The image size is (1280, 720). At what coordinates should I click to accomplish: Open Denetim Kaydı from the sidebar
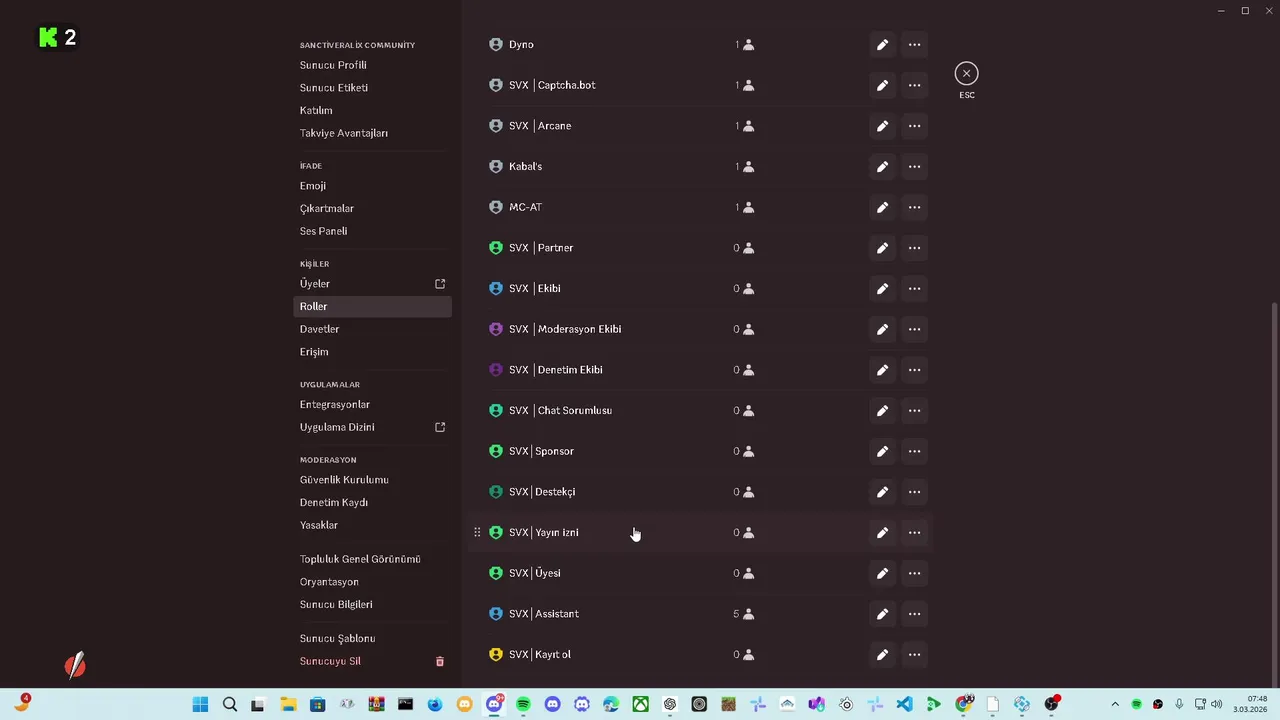(x=334, y=503)
